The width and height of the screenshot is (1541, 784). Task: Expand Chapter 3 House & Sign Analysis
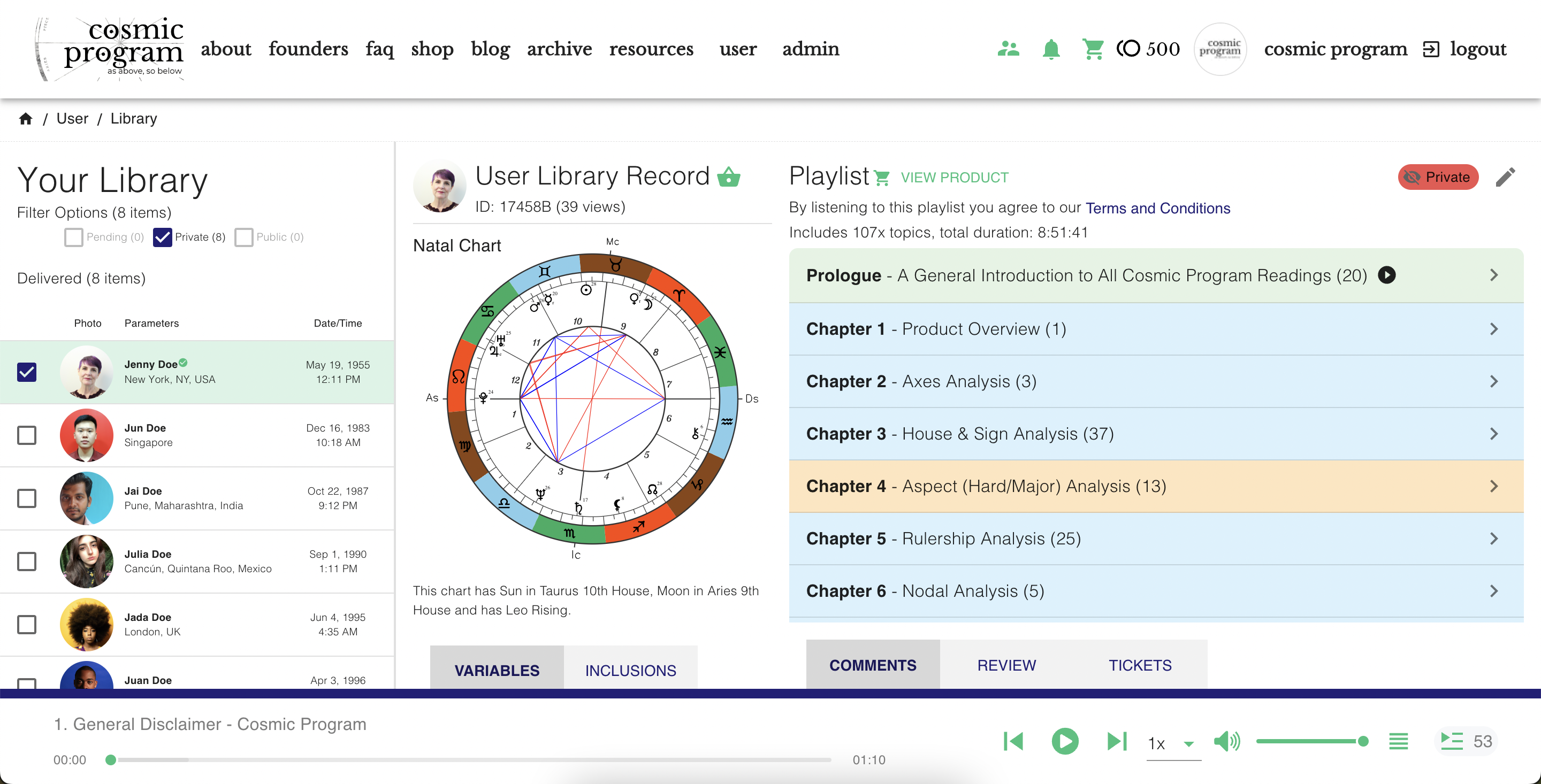coord(1155,434)
